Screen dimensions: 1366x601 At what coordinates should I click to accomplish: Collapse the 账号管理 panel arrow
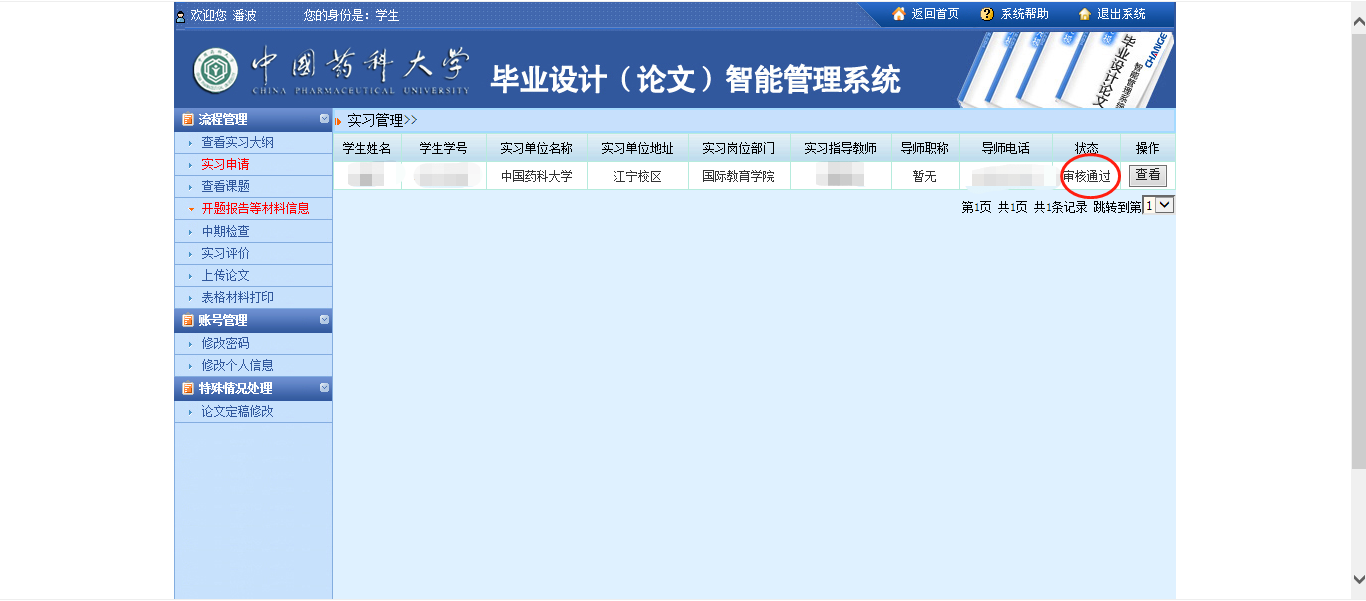[x=324, y=320]
